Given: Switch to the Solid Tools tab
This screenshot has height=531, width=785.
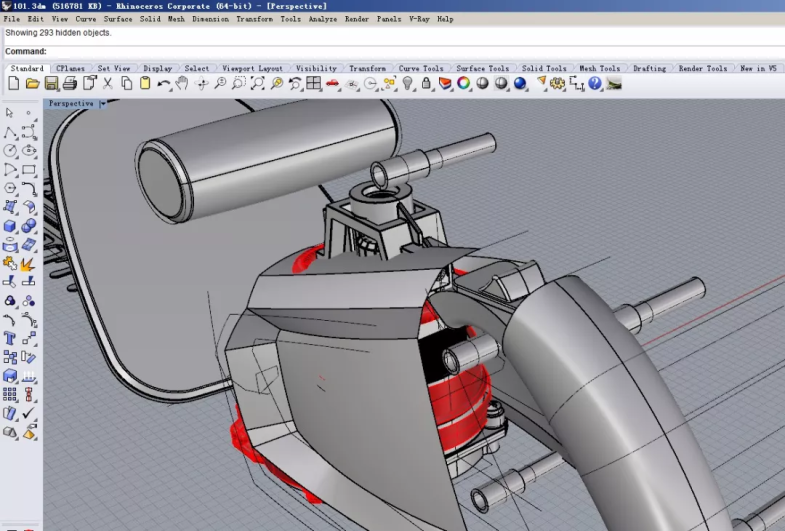Looking at the screenshot, I should (543, 69).
